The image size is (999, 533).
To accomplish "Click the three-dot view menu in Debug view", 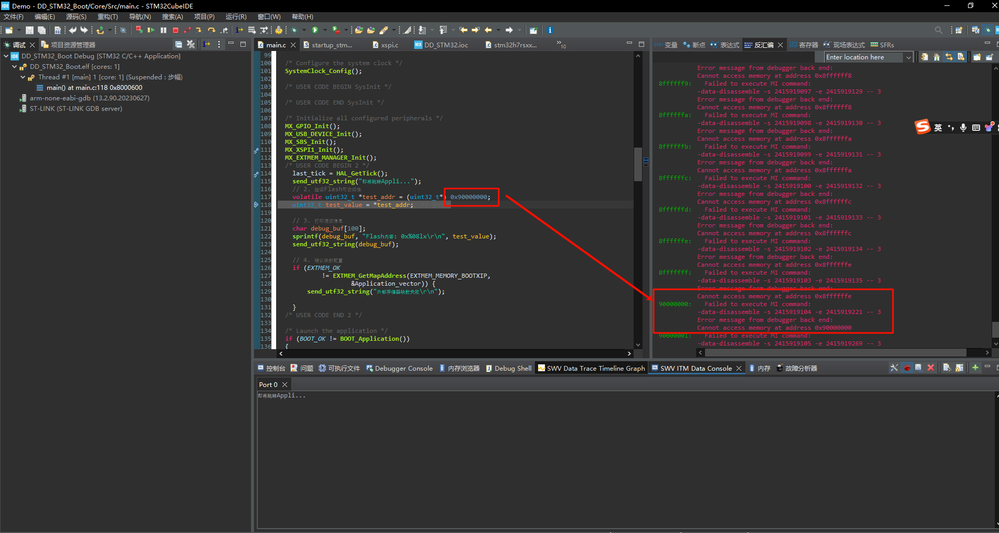I will click(x=219, y=45).
